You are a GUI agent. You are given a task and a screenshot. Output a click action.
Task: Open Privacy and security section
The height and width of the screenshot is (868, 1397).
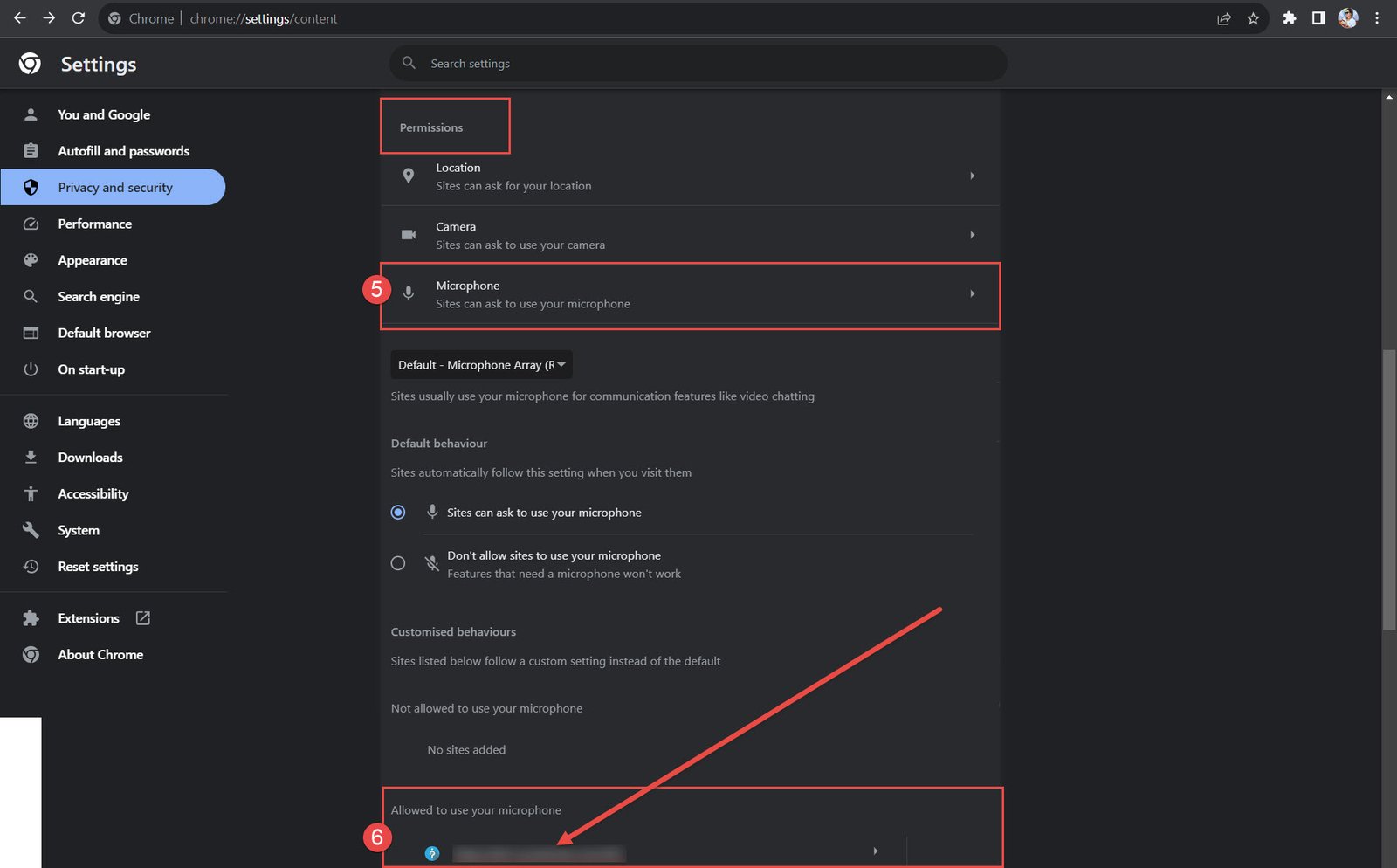pos(114,188)
